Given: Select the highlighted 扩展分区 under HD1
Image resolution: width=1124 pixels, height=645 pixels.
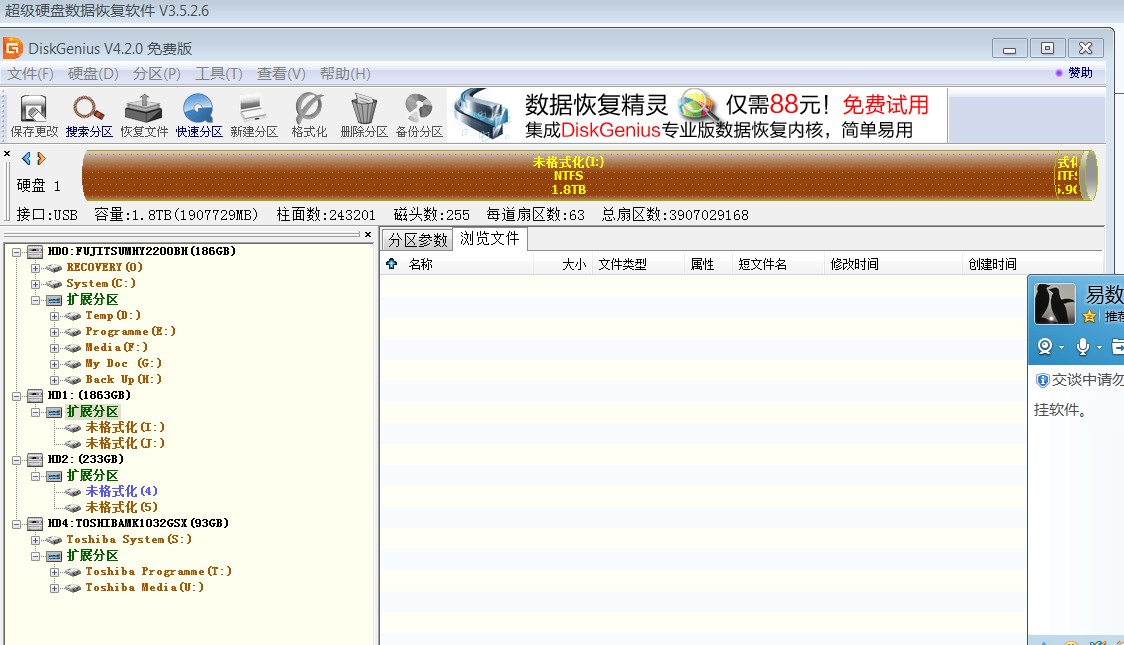Looking at the screenshot, I should pyautogui.click(x=92, y=411).
